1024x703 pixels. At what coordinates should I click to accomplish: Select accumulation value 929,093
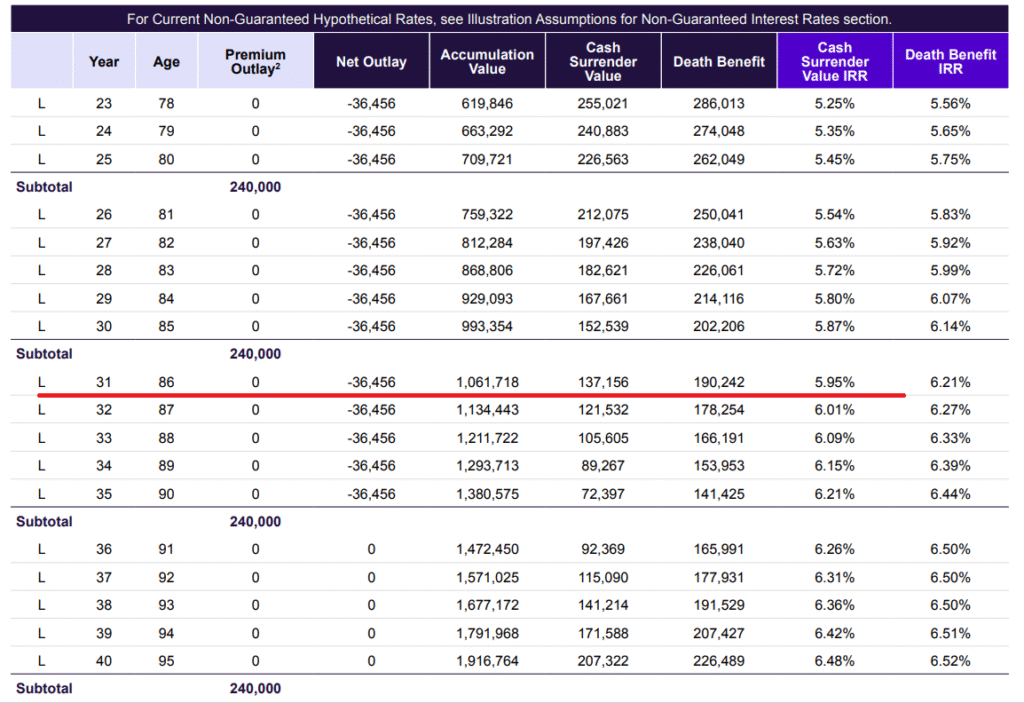(x=487, y=299)
